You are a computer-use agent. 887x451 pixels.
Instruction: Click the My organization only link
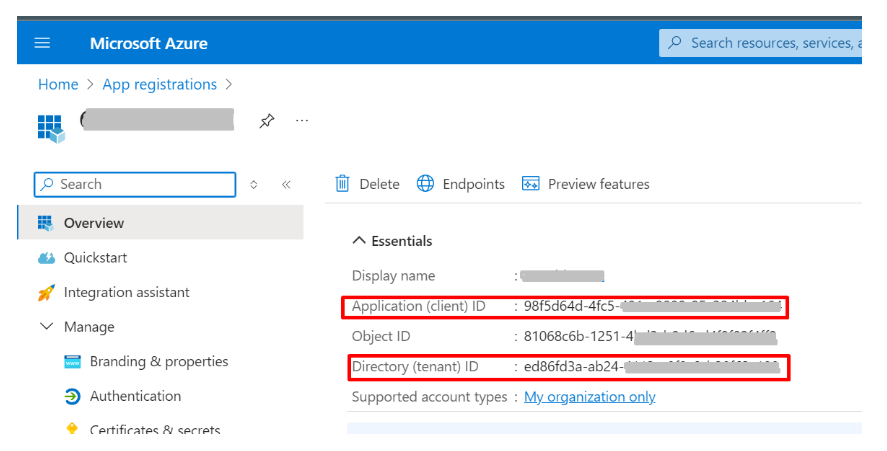coord(590,397)
